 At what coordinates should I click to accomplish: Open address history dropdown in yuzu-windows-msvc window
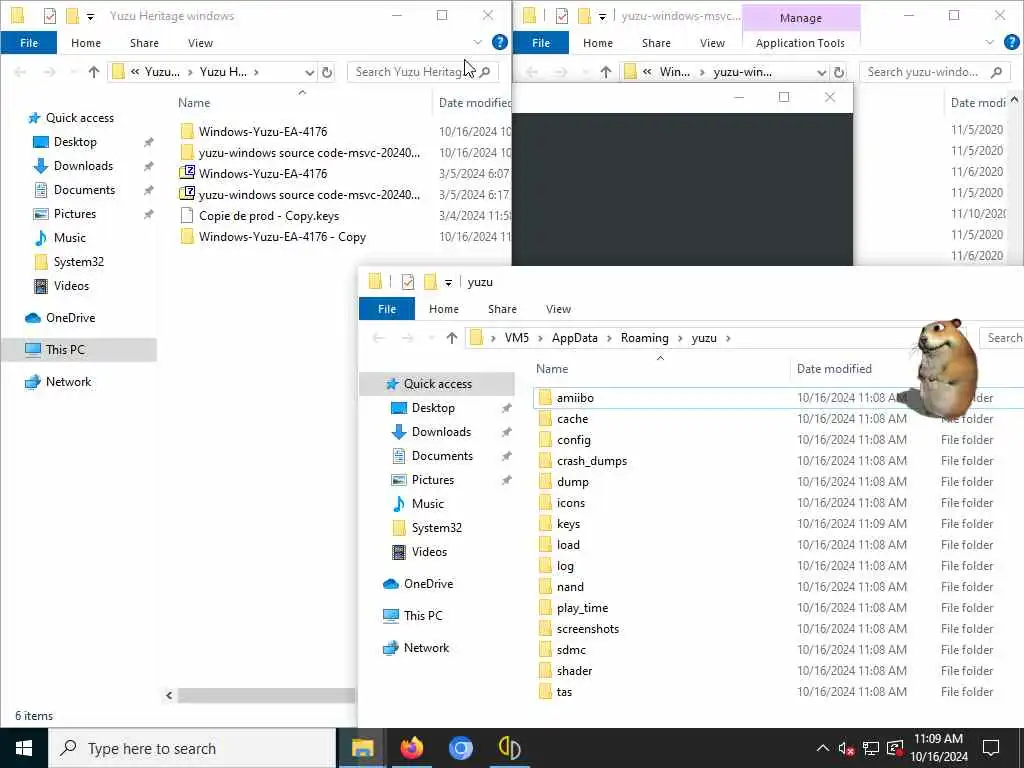tap(822, 72)
